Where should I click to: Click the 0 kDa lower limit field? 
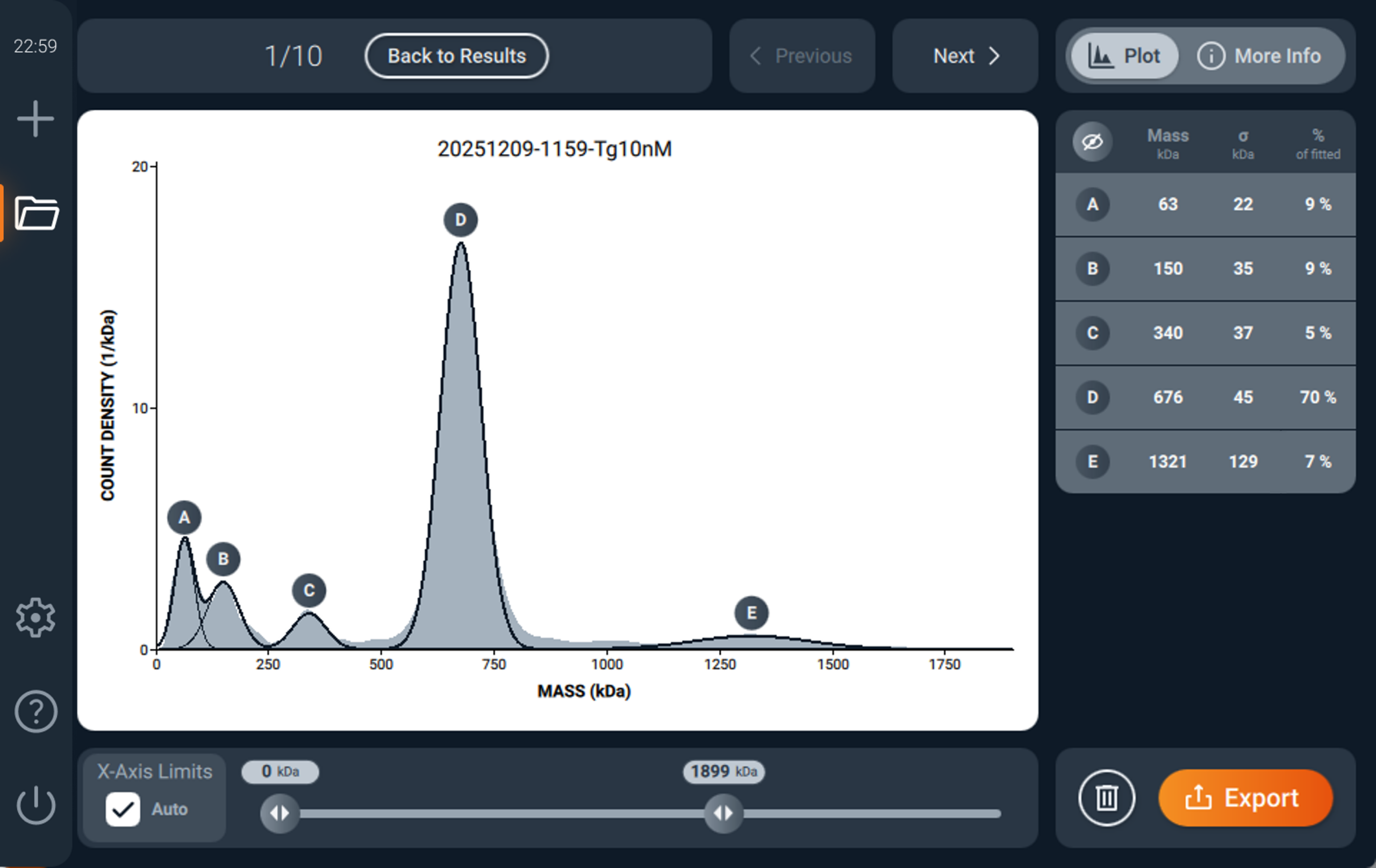(280, 772)
